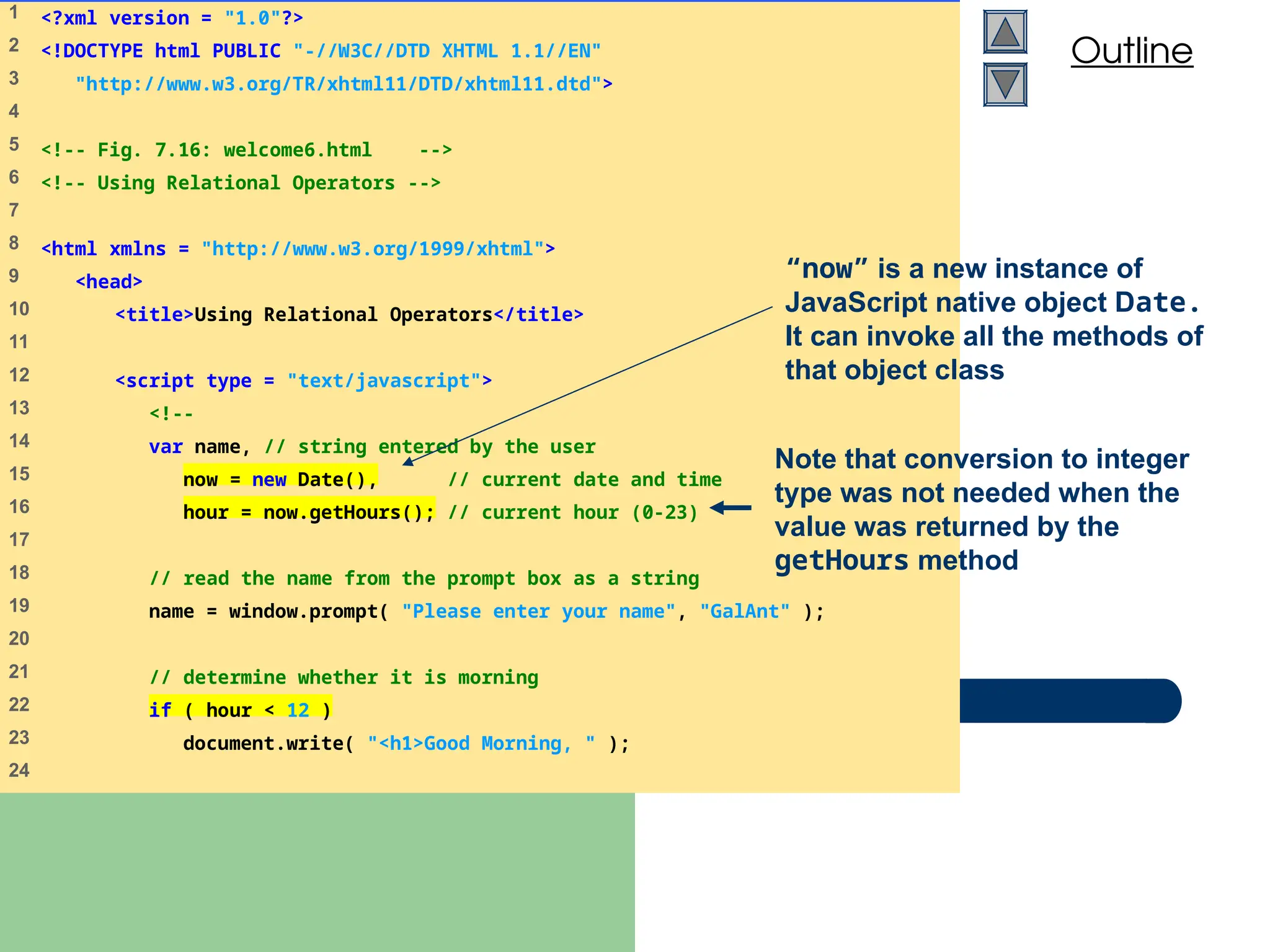Click the 'determine whether it is morning' comment

[344, 677]
